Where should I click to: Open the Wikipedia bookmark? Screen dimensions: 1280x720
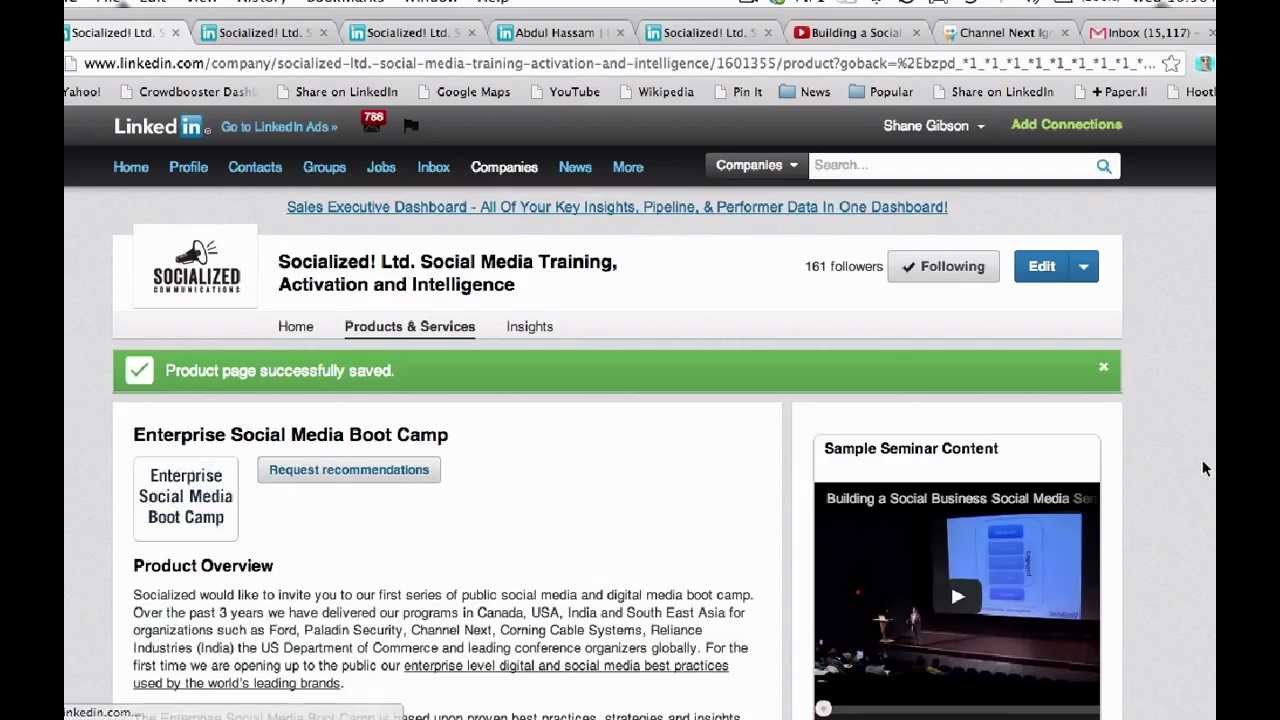[x=656, y=92]
